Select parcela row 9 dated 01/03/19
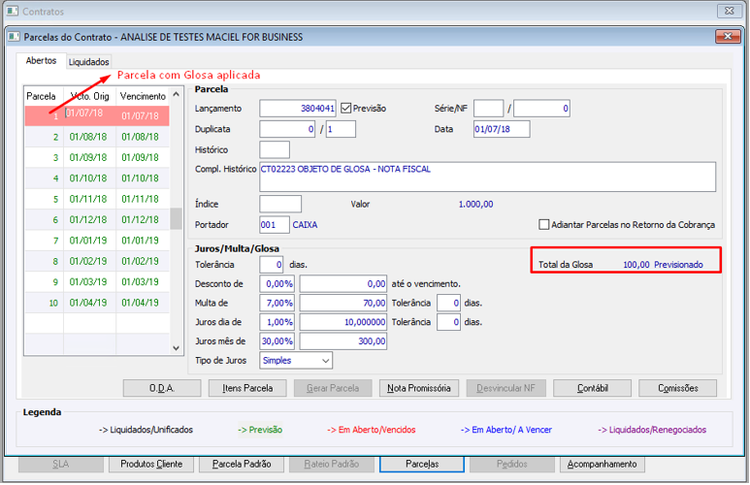The height and width of the screenshot is (485, 750). pos(97,282)
